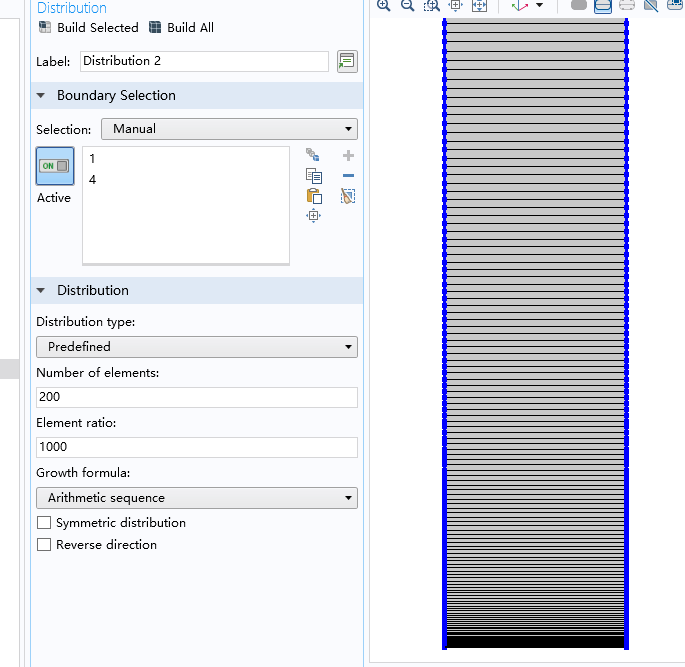Click Build All to mesh everything
The image size is (685, 667).
click(181, 28)
